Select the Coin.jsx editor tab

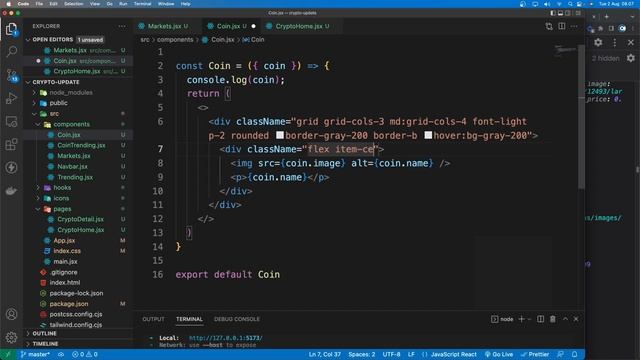point(231,26)
